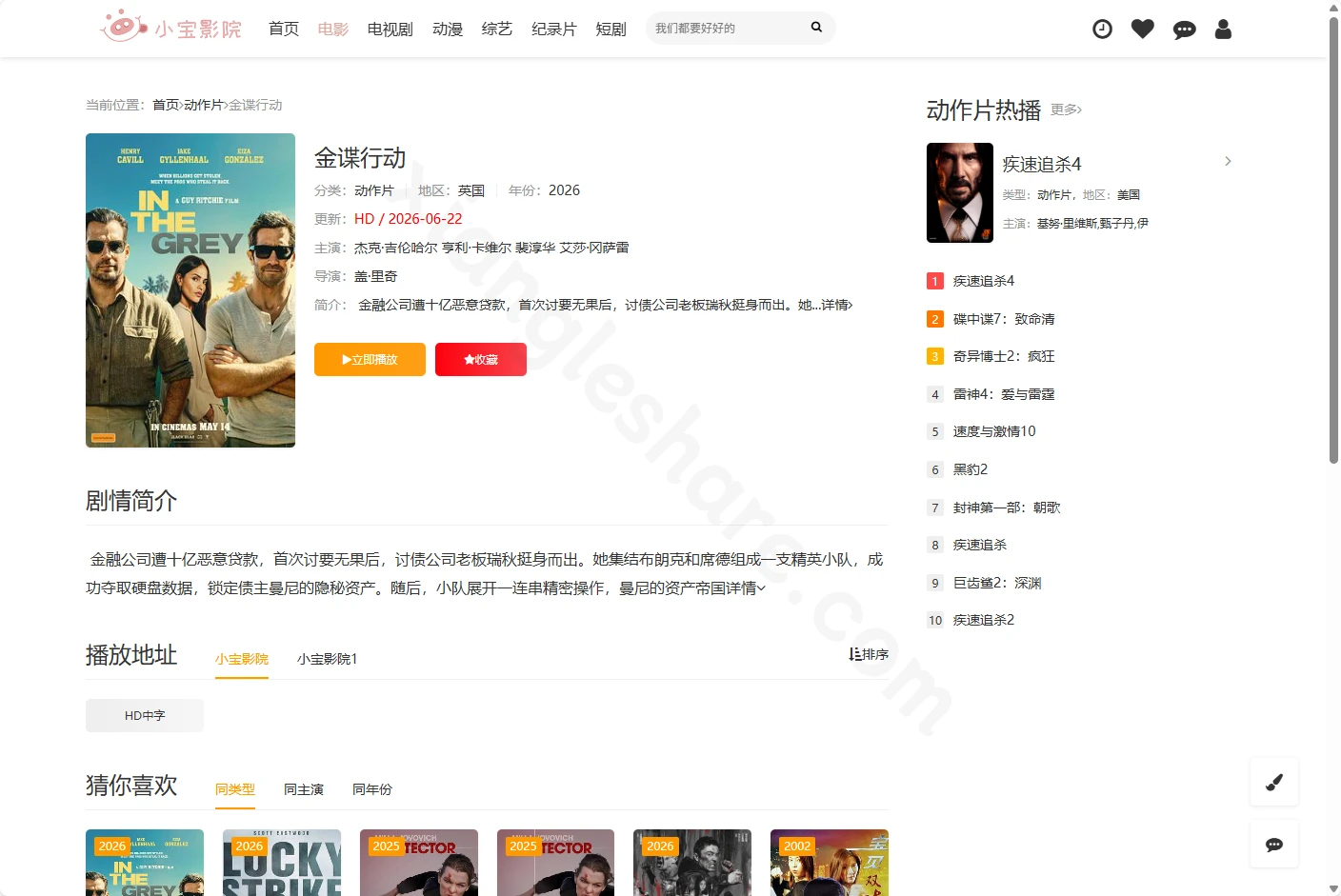Open ranked item 封神第一部：朝歌
The height and width of the screenshot is (896, 1341).
tap(1007, 508)
